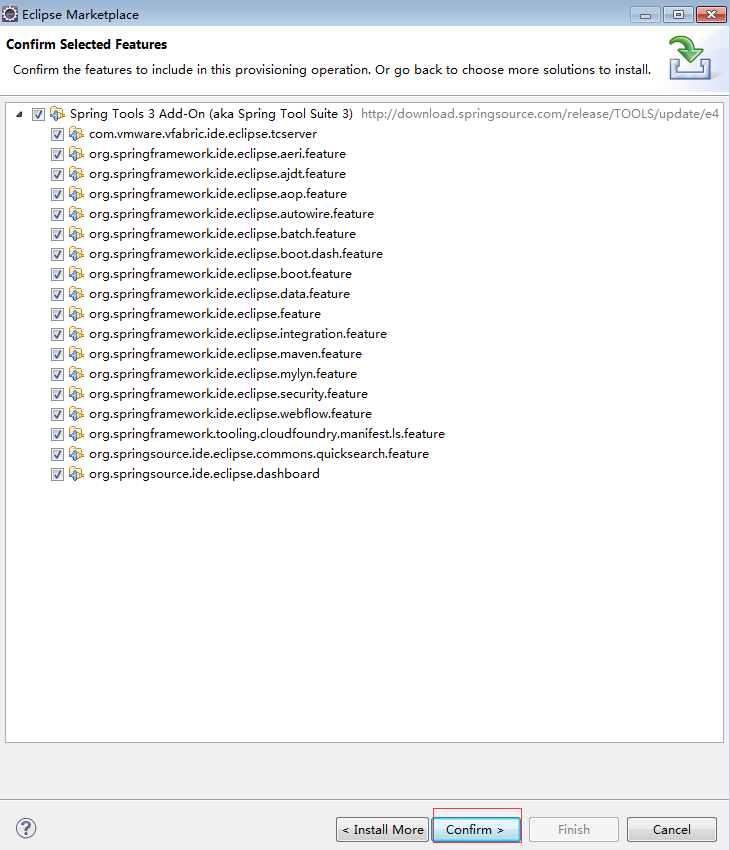Viewport: 730px width, 850px height.
Task: Uncheck the security.feature checkbox
Action: pos(57,395)
